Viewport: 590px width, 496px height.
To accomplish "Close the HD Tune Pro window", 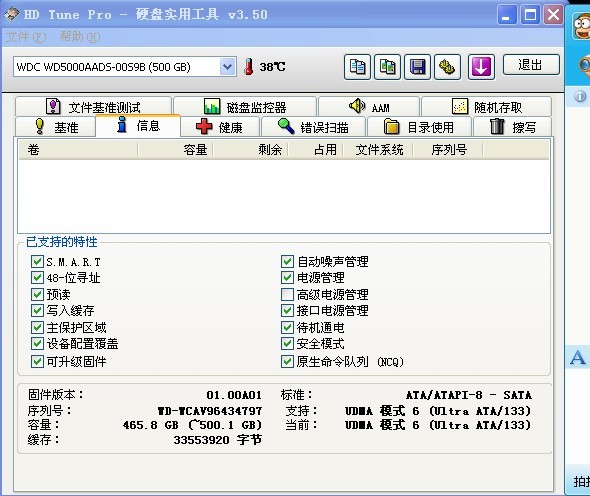I will pyautogui.click(x=553, y=14).
